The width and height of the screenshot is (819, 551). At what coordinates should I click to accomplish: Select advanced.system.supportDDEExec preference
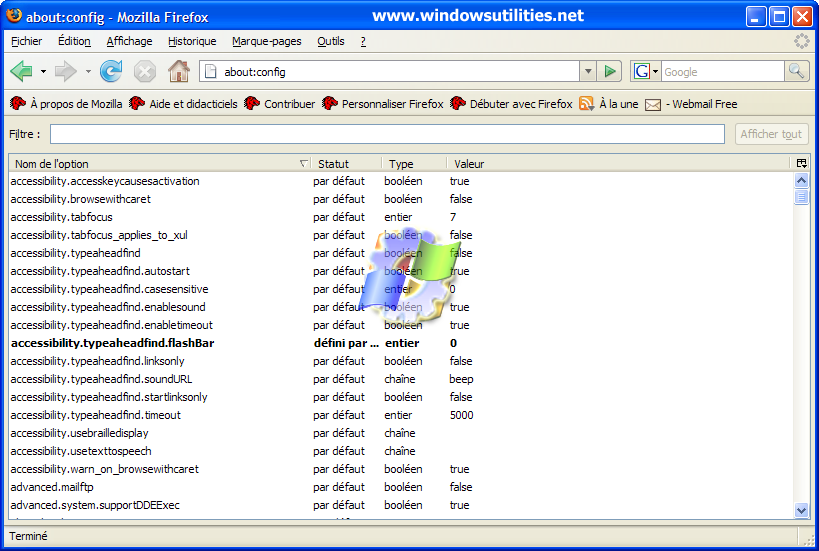tap(401, 506)
